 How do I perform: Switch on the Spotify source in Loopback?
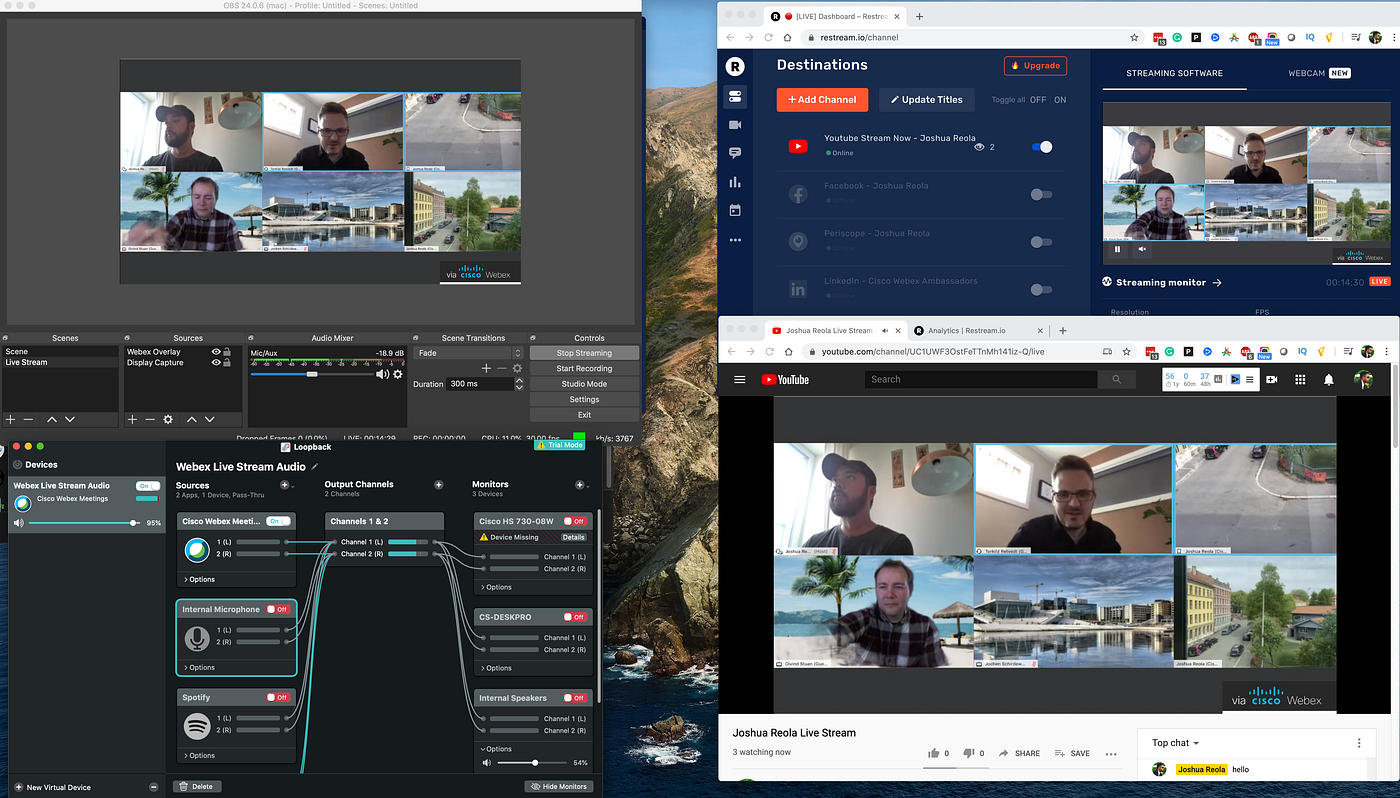(278, 697)
